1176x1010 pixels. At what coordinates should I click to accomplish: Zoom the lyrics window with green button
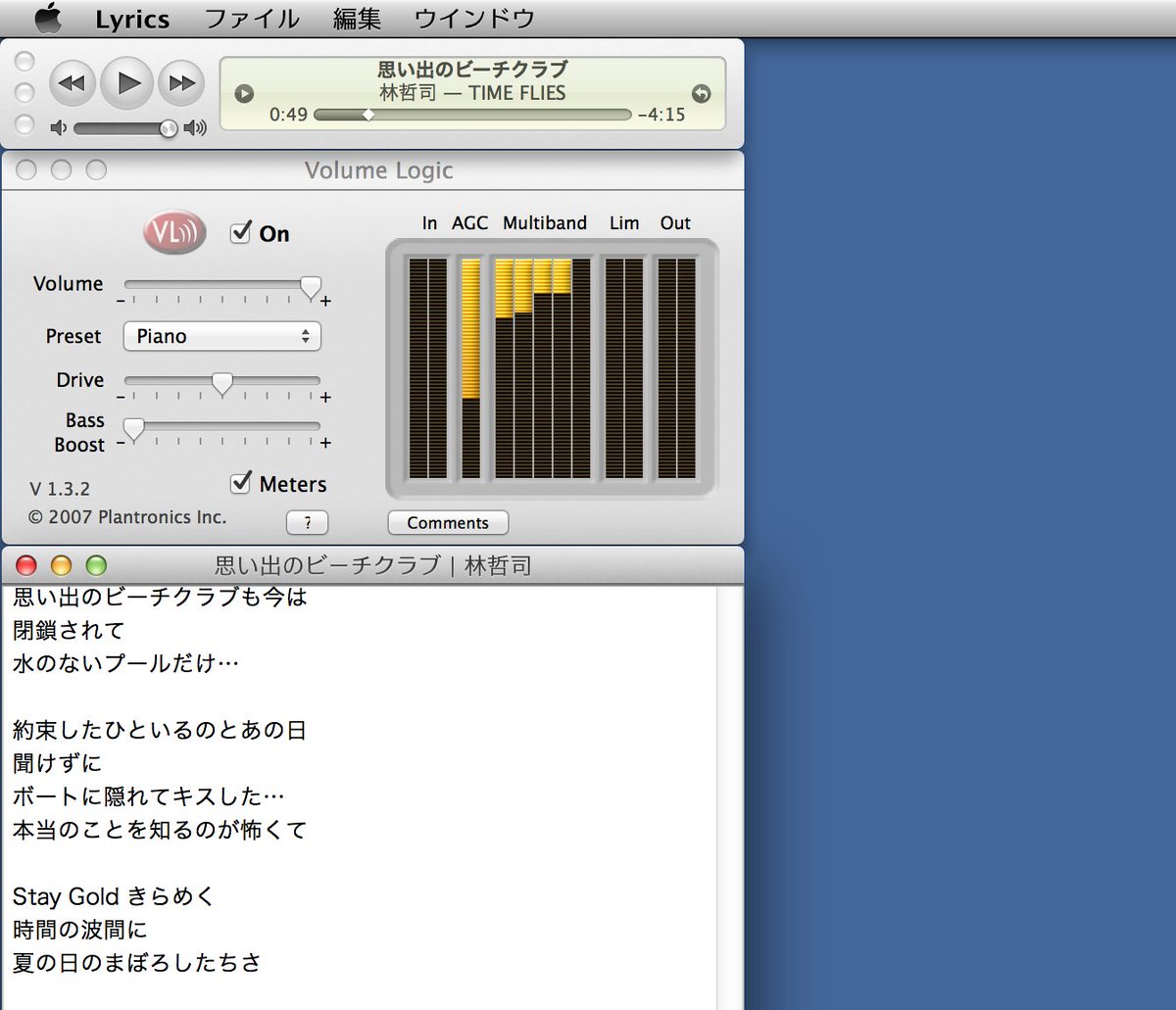[x=95, y=565]
